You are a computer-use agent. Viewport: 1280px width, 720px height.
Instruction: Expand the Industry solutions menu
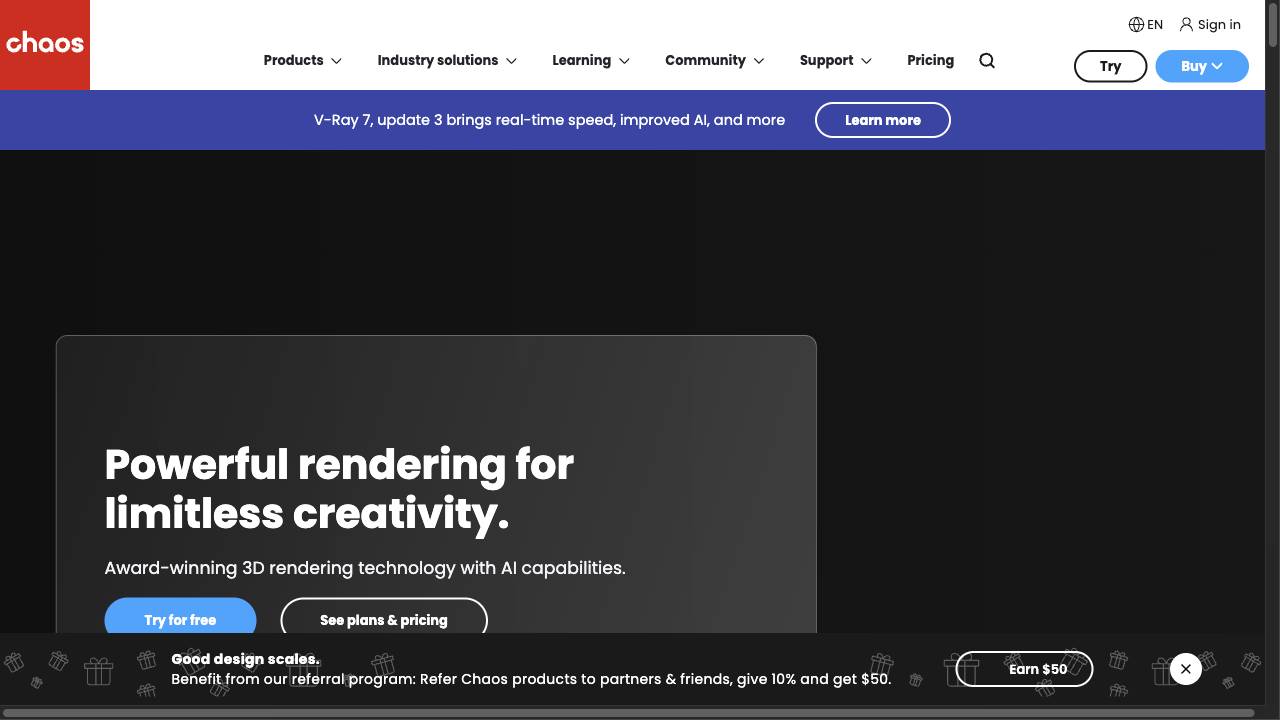tap(447, 61)
